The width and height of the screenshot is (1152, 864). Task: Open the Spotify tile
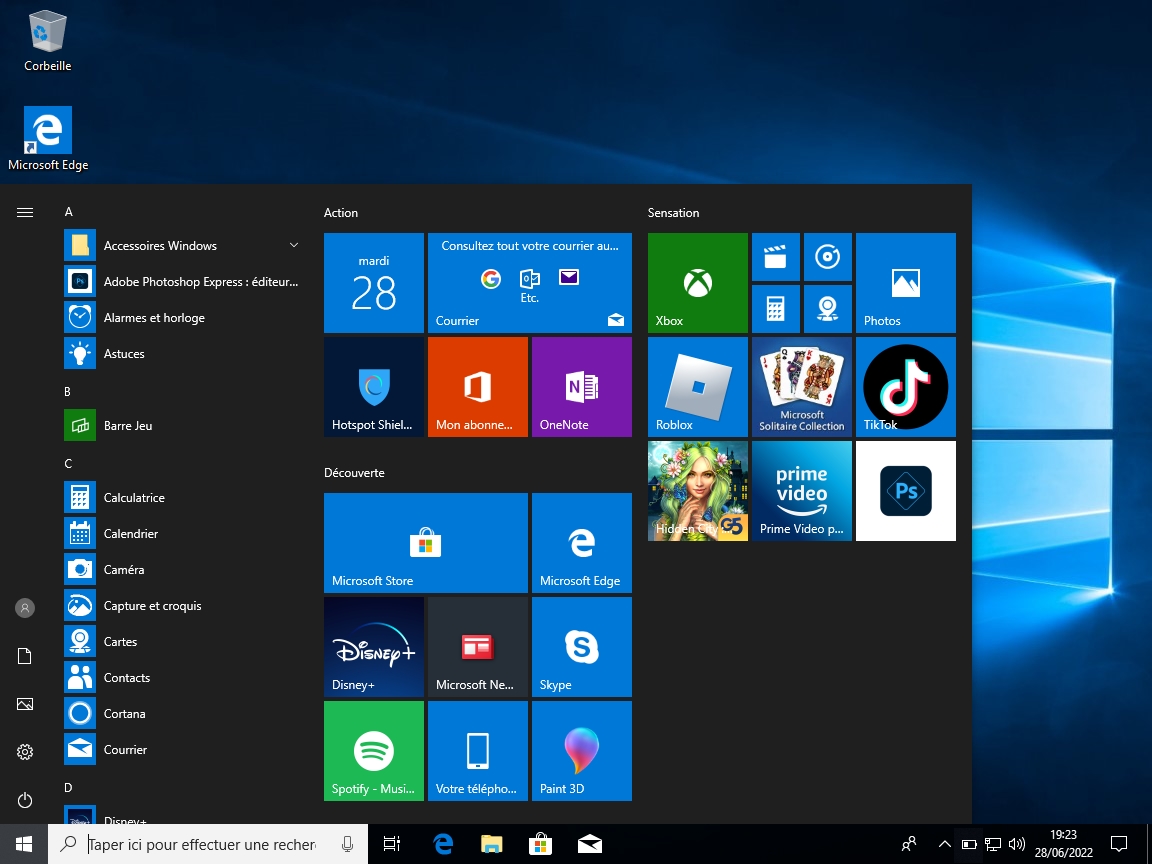click(x=374, y=750)
